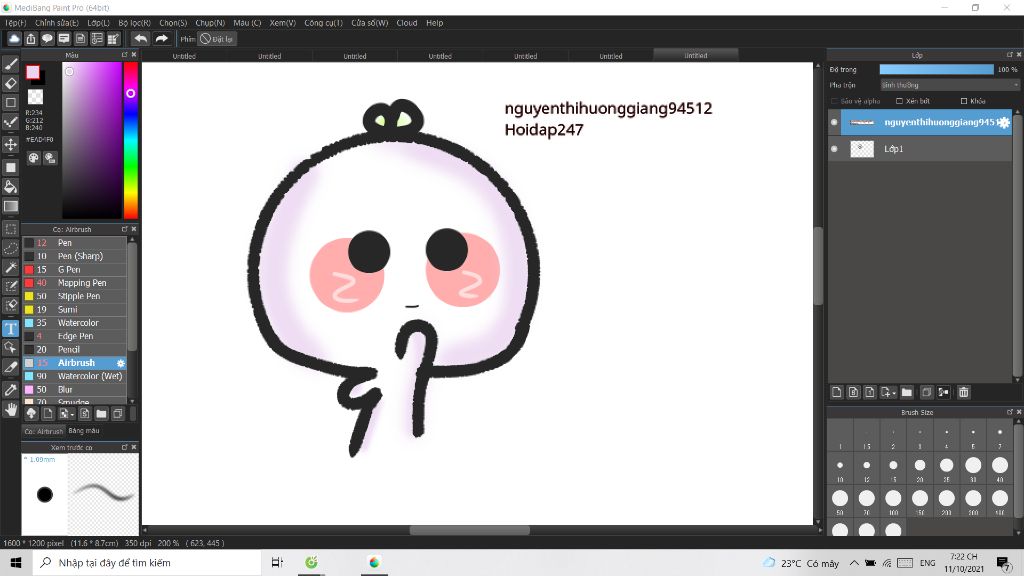The image size is (1024, 576).
Task: Select brush size 40 preset
Action: [x=999, y=466]
